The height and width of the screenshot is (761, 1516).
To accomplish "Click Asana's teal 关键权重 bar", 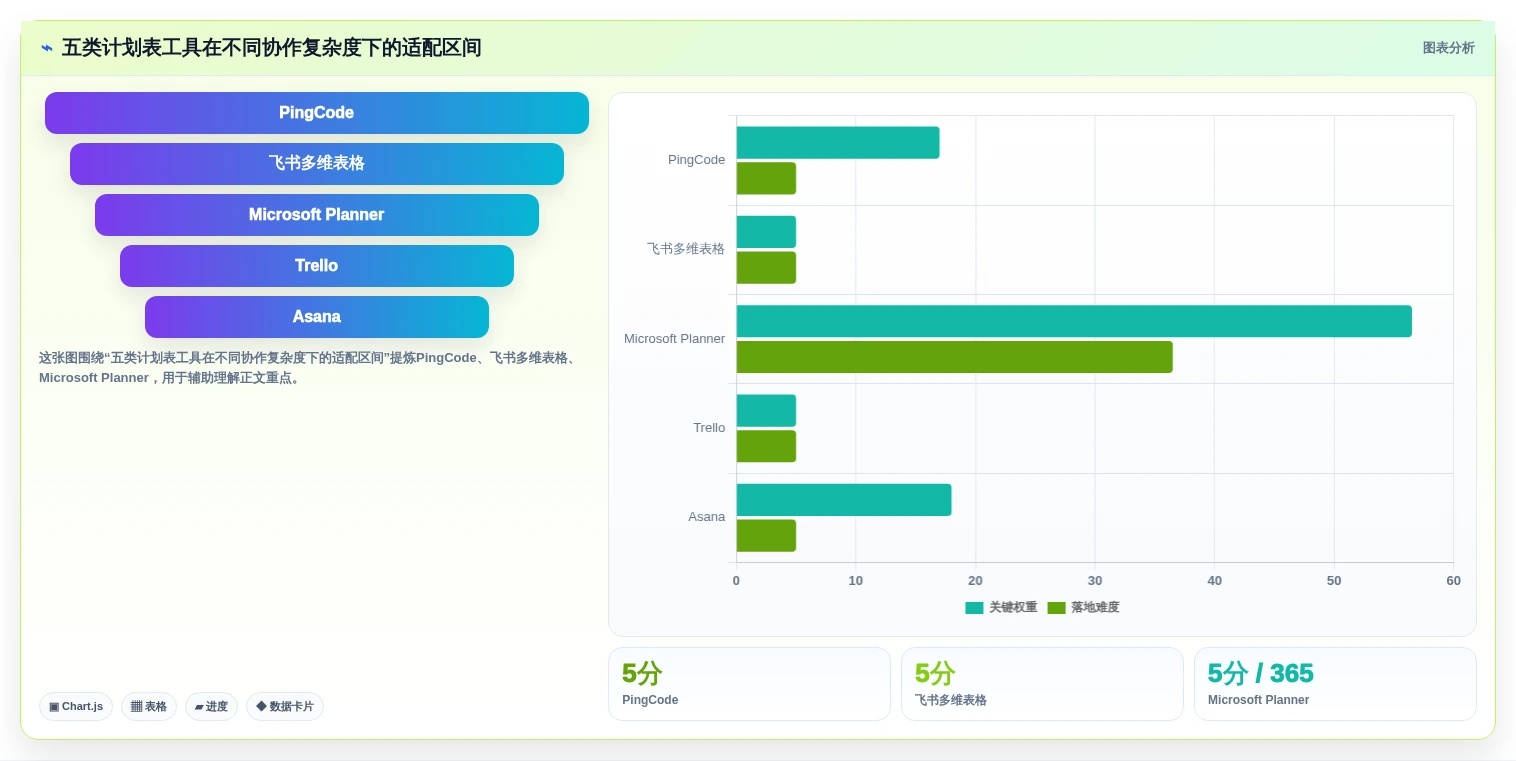I will (844, 500).
